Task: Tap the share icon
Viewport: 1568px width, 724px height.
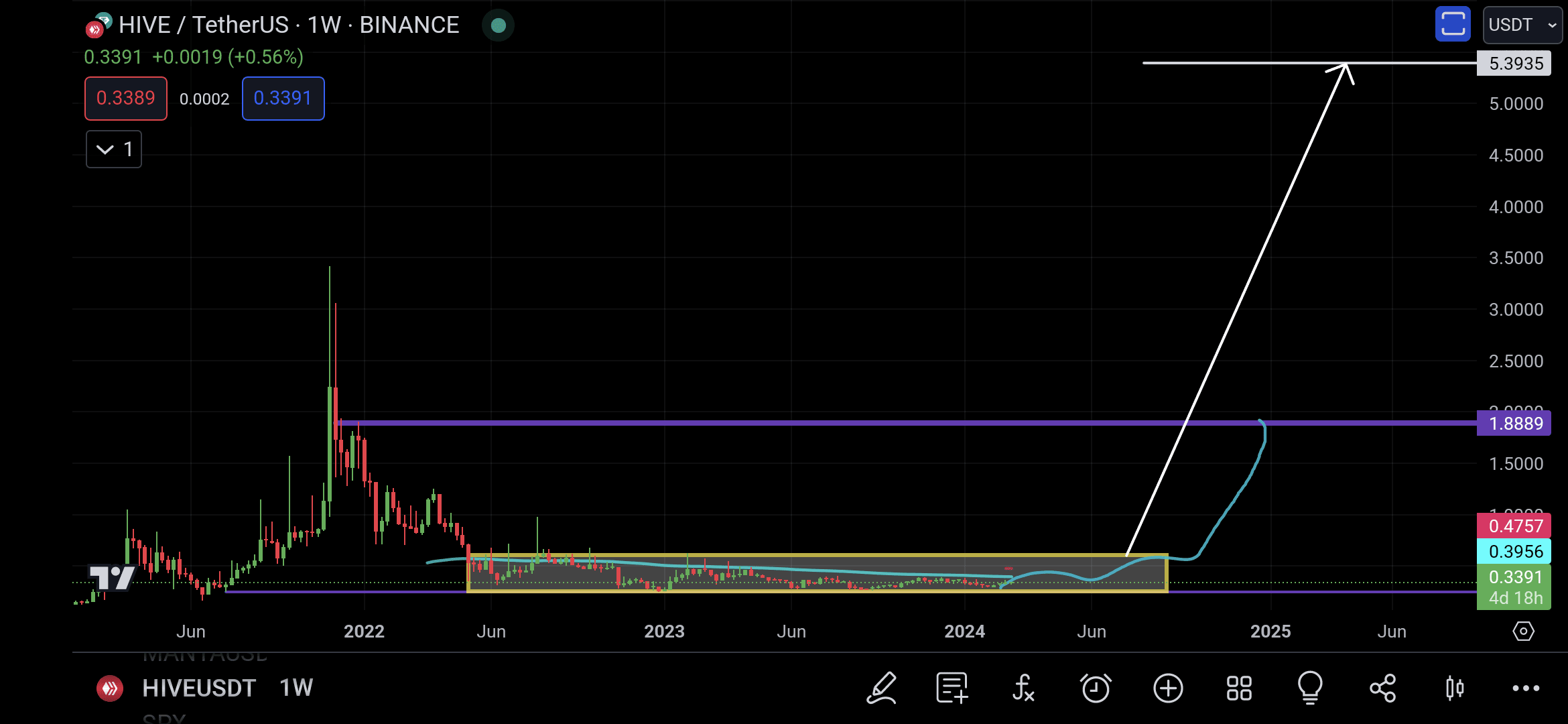Action: point(1382,688)
